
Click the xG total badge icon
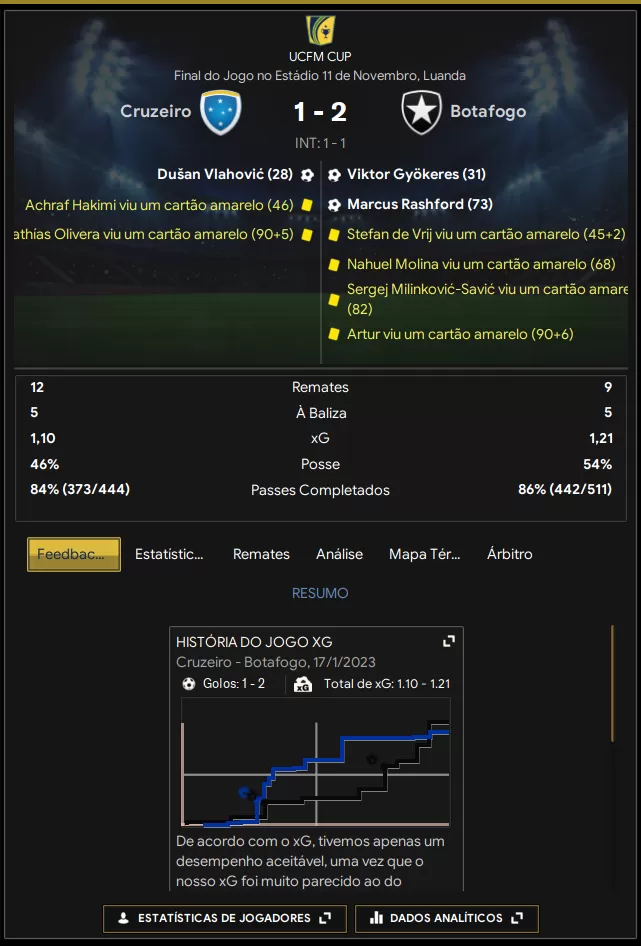[302, 684]
